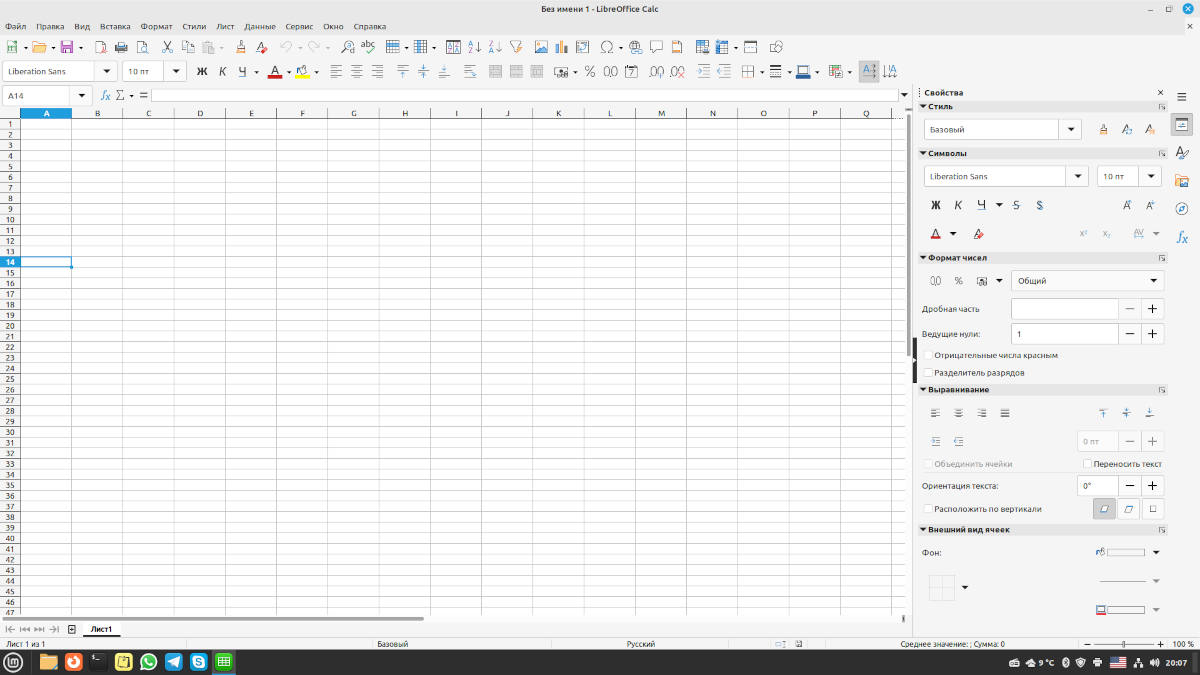
Task: Click the Sort ascending icon
Action: pyautogui.click(x=474, y=47)
